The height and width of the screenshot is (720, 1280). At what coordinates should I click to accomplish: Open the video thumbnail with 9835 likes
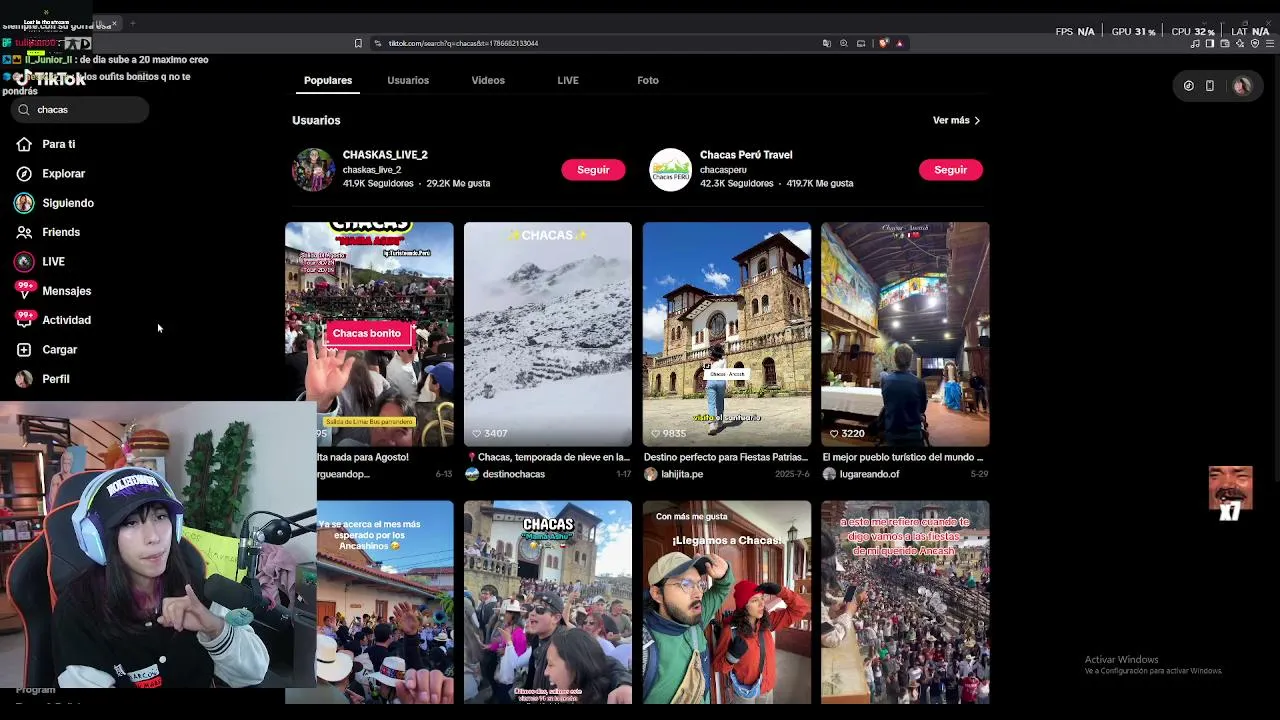tap(727, 334)
